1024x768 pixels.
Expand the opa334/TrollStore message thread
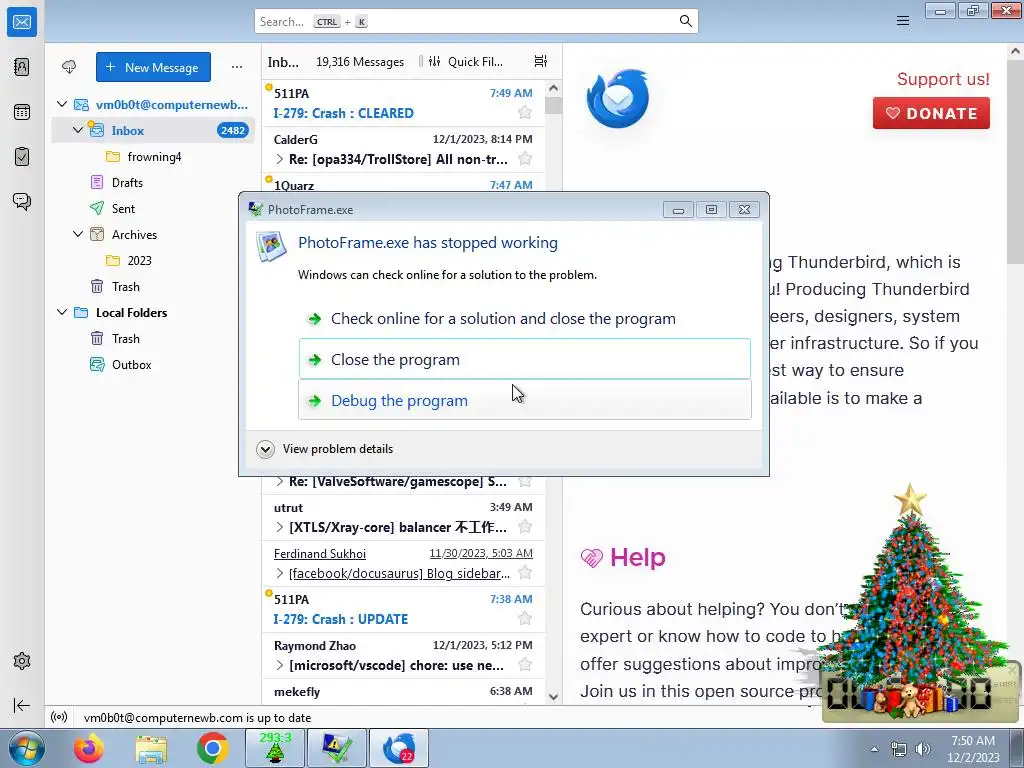[280, 159]
